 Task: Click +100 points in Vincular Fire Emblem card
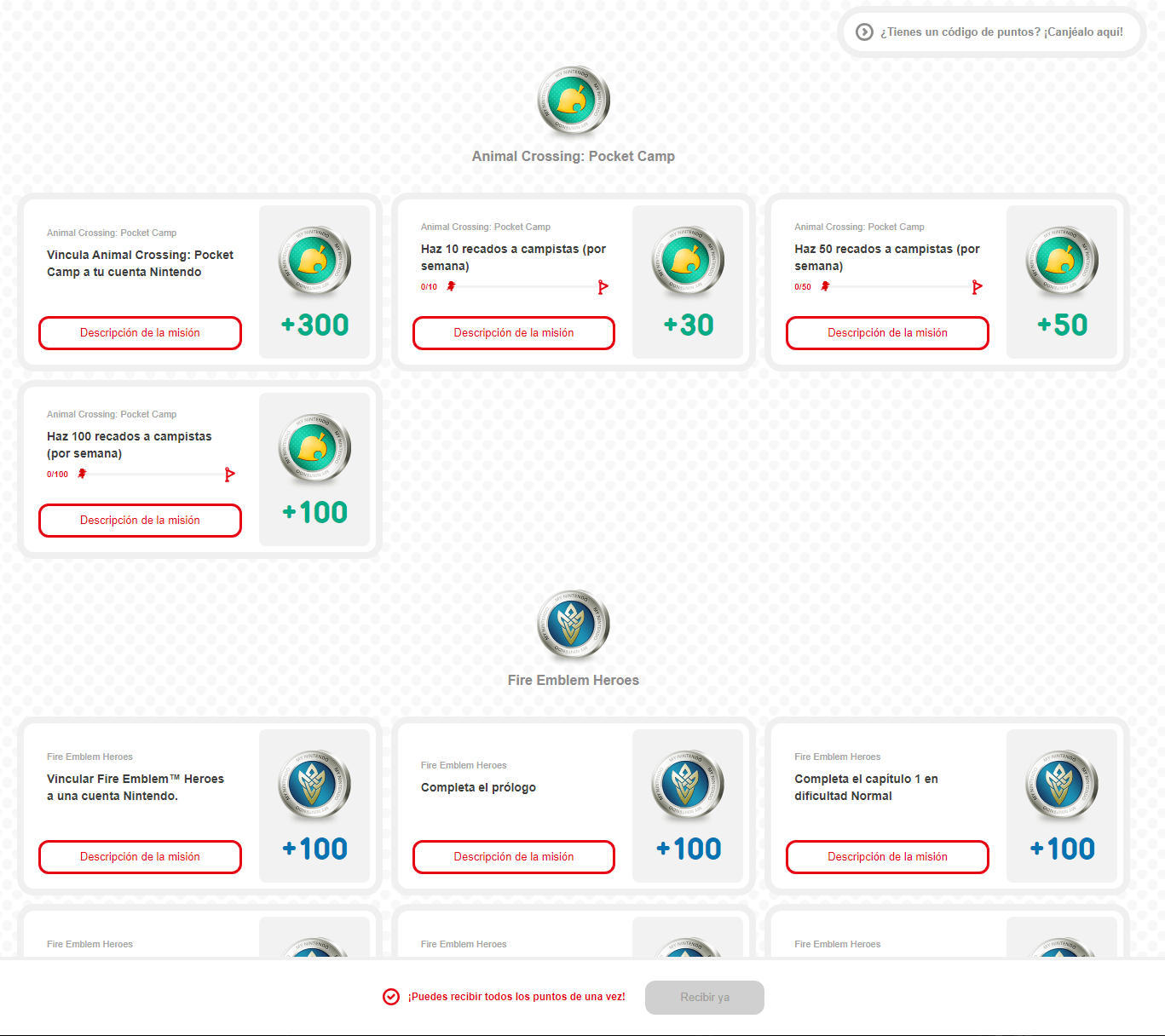[x=314, y=849]
